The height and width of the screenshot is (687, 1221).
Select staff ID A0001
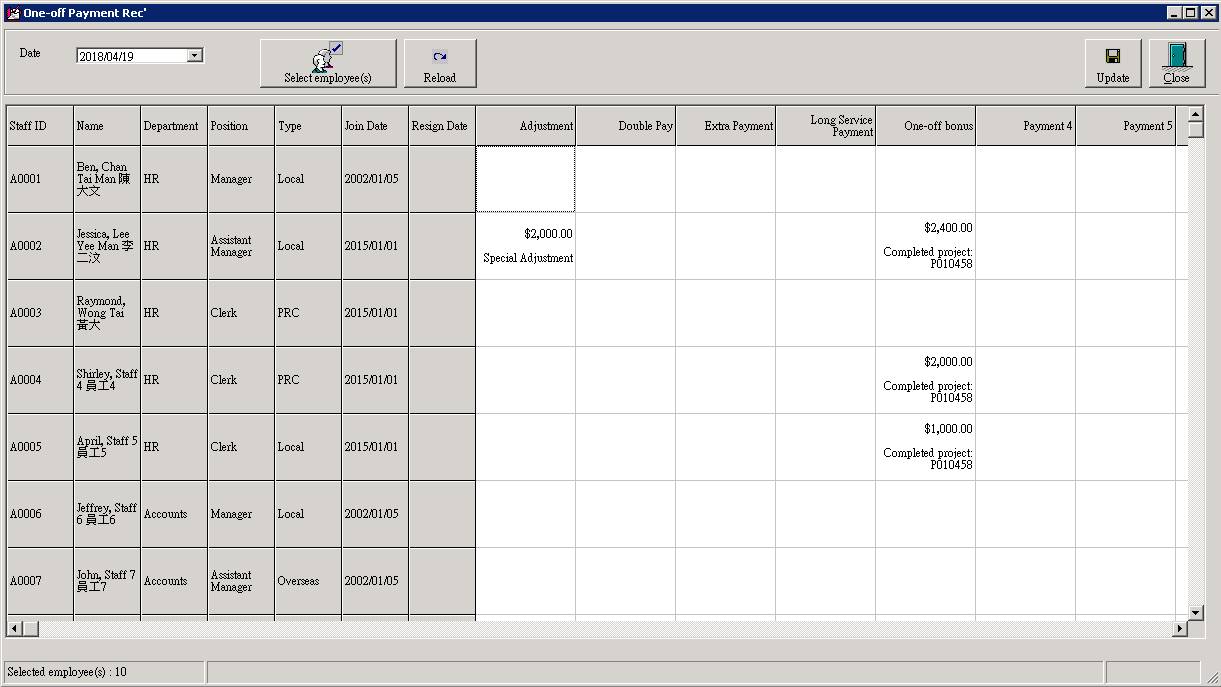point(40,179)
